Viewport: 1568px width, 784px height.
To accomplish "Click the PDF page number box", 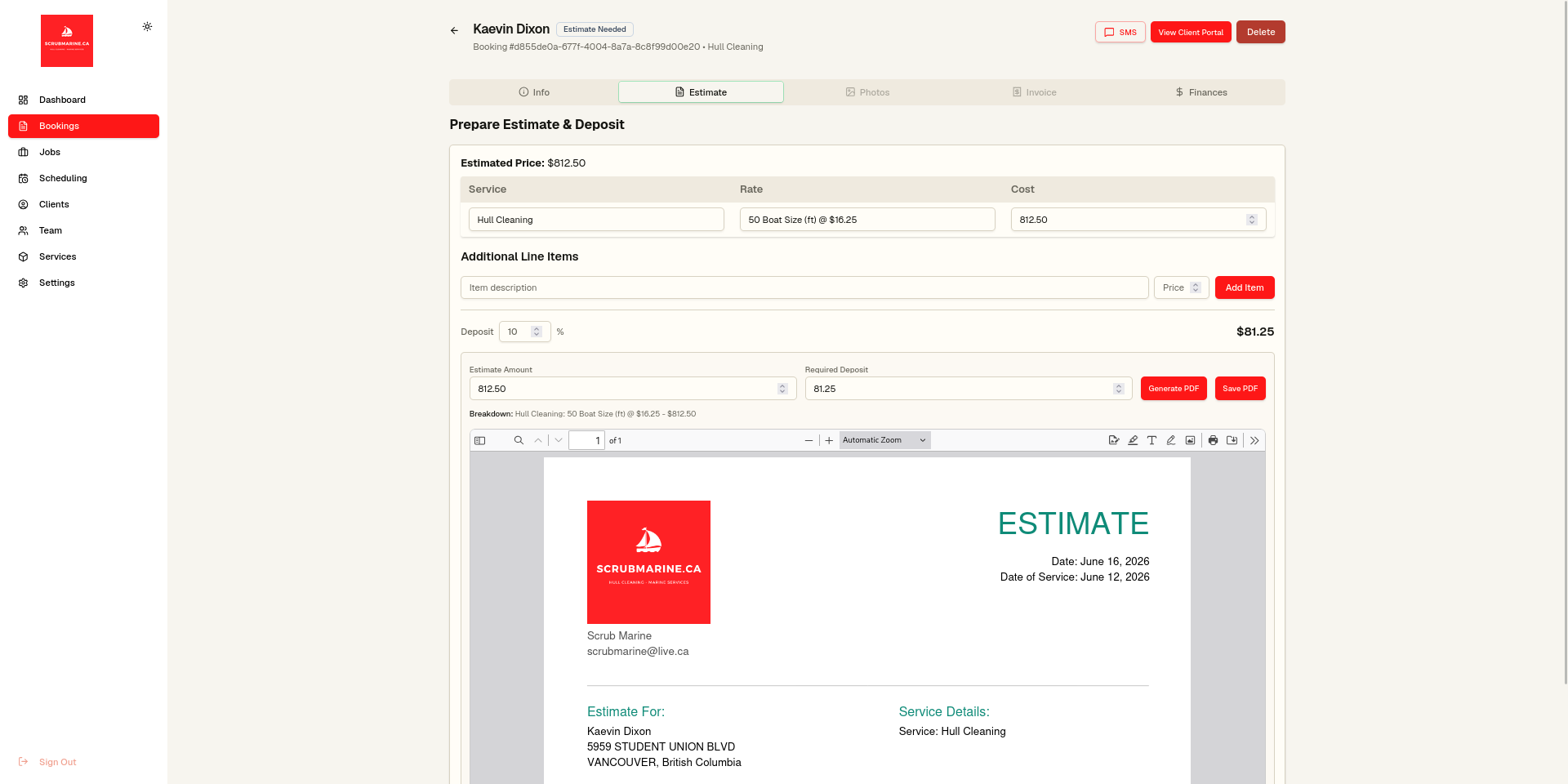I will 586,440.
